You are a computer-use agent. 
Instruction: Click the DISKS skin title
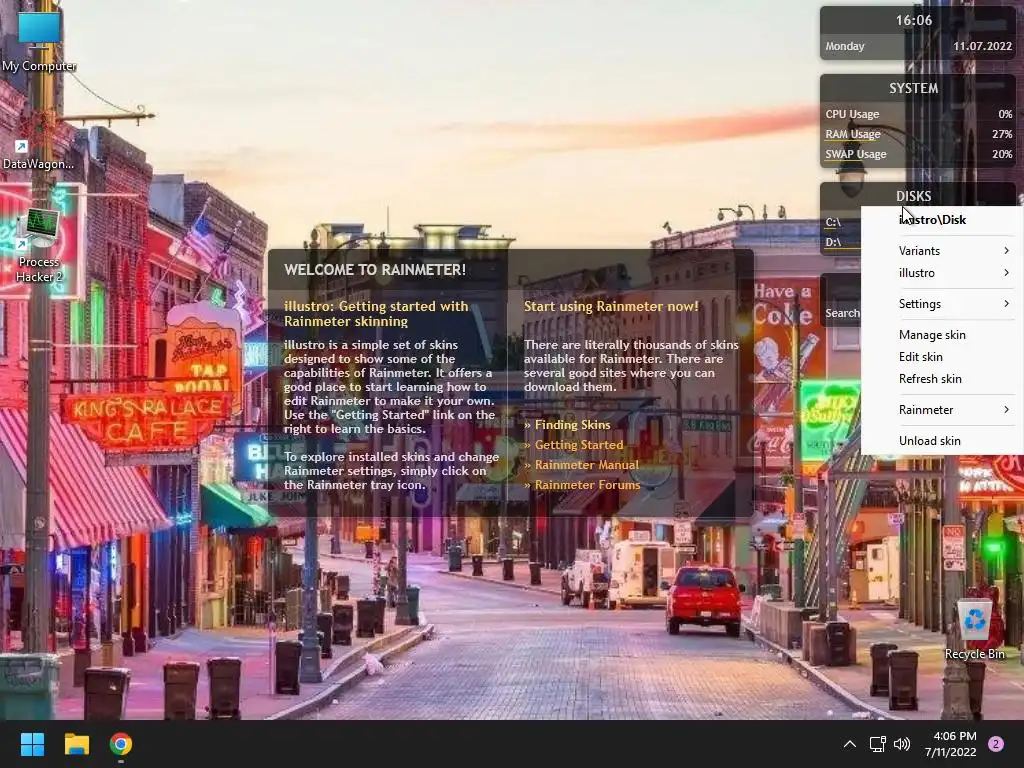(x=914, y=196)
